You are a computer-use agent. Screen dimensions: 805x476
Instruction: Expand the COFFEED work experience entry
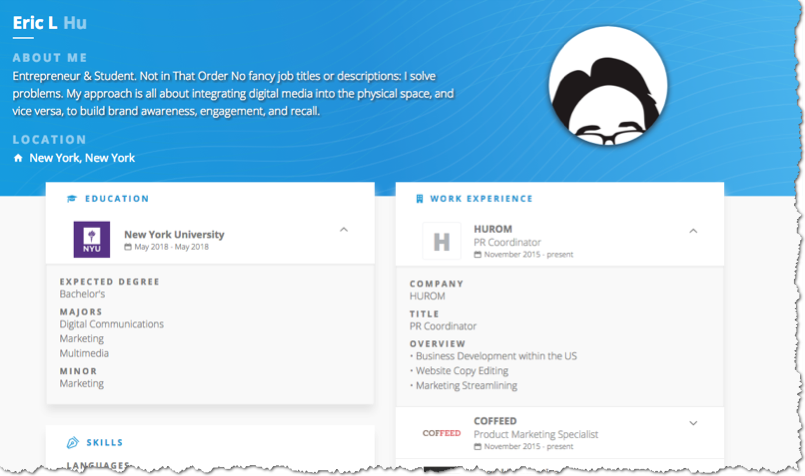693,423
